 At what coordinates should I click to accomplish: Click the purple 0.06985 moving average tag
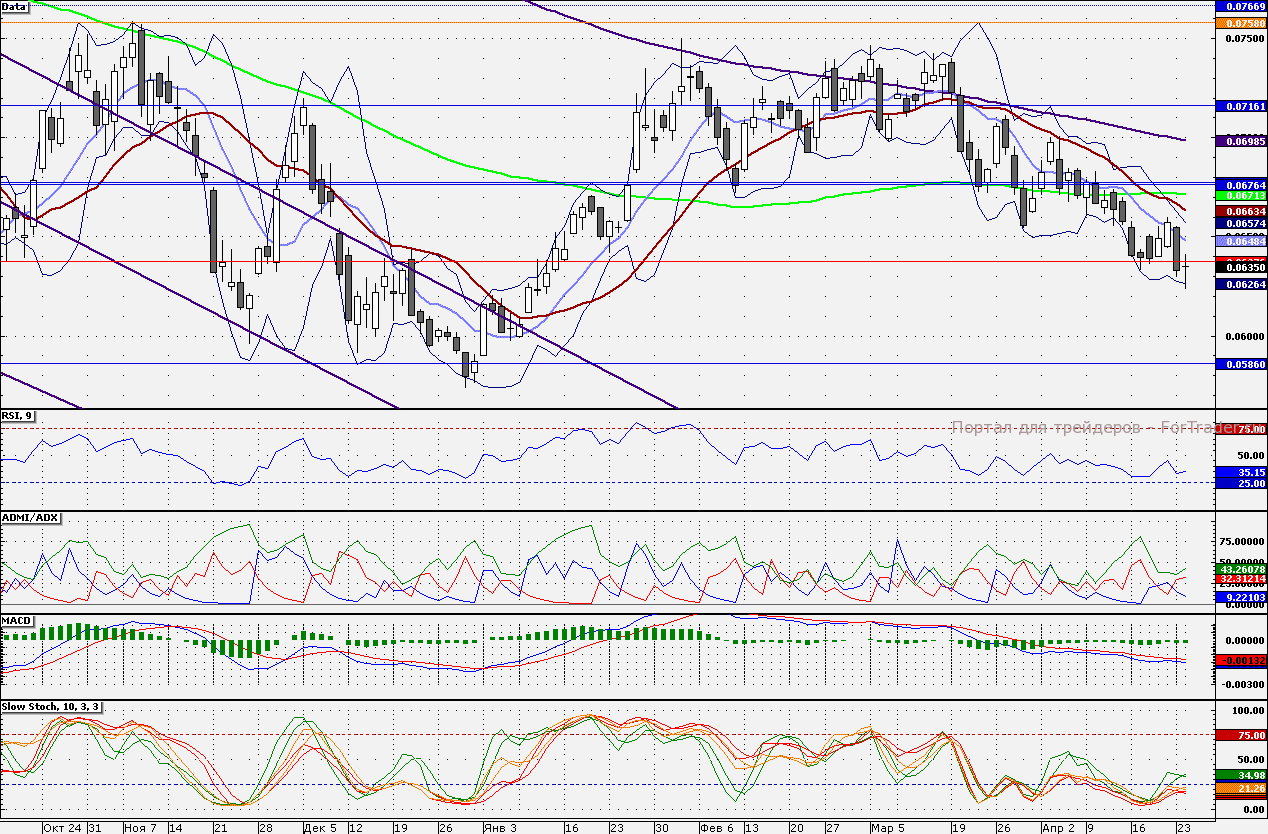point(1240,142)
